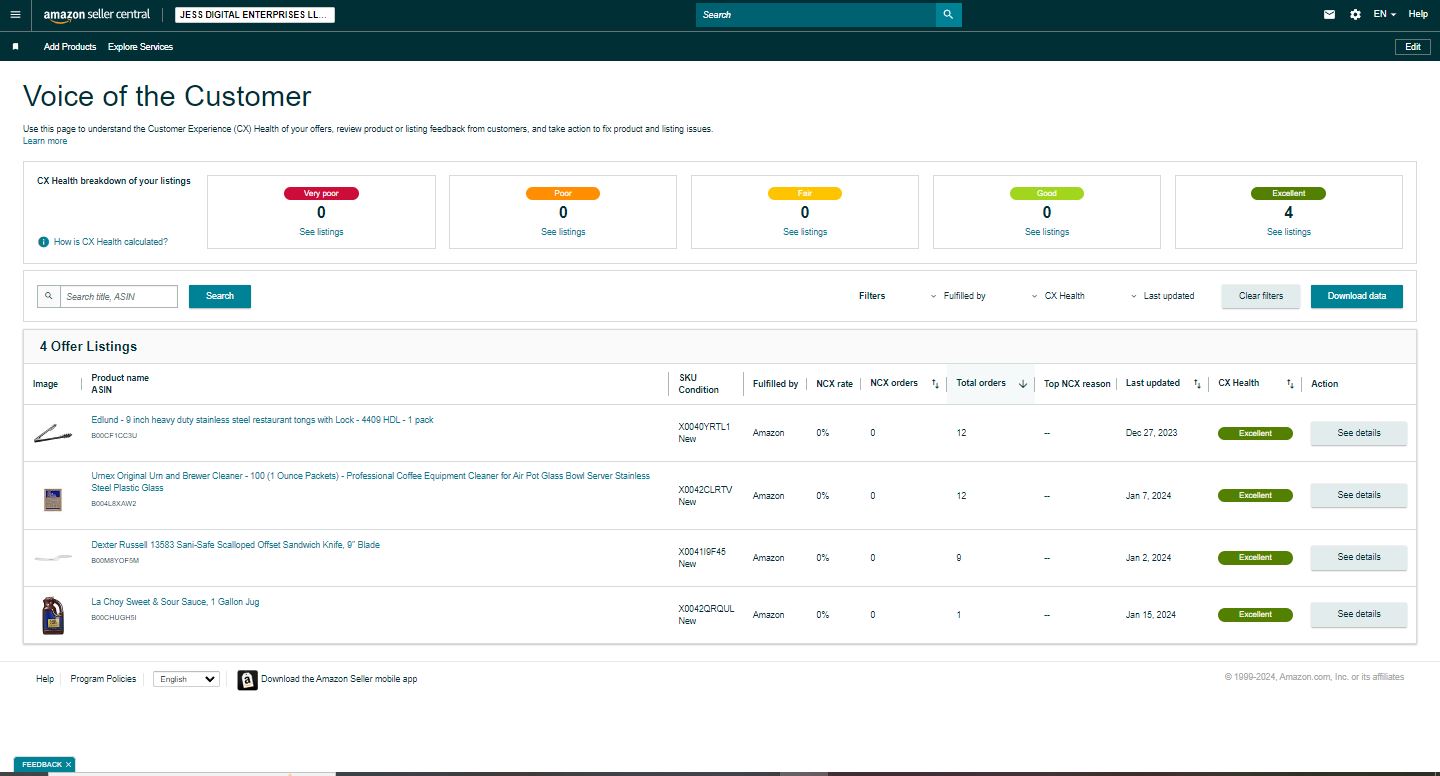1440x776 pixels.
Task: Open Program Policies footer link
Action: tap(103, 679)
